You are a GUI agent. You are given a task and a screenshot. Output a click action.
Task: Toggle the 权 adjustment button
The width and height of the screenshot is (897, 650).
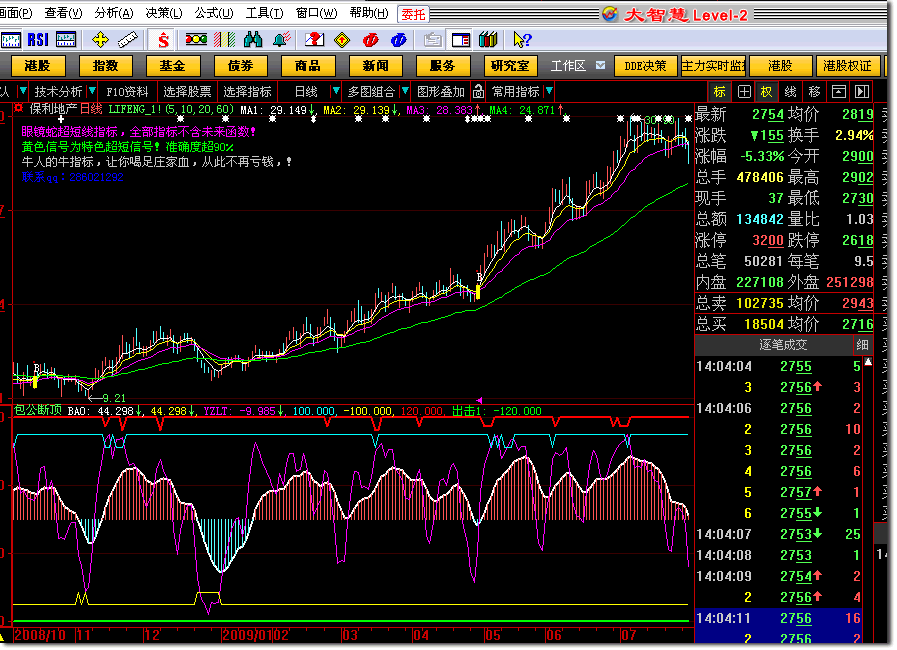click(767, 92)
